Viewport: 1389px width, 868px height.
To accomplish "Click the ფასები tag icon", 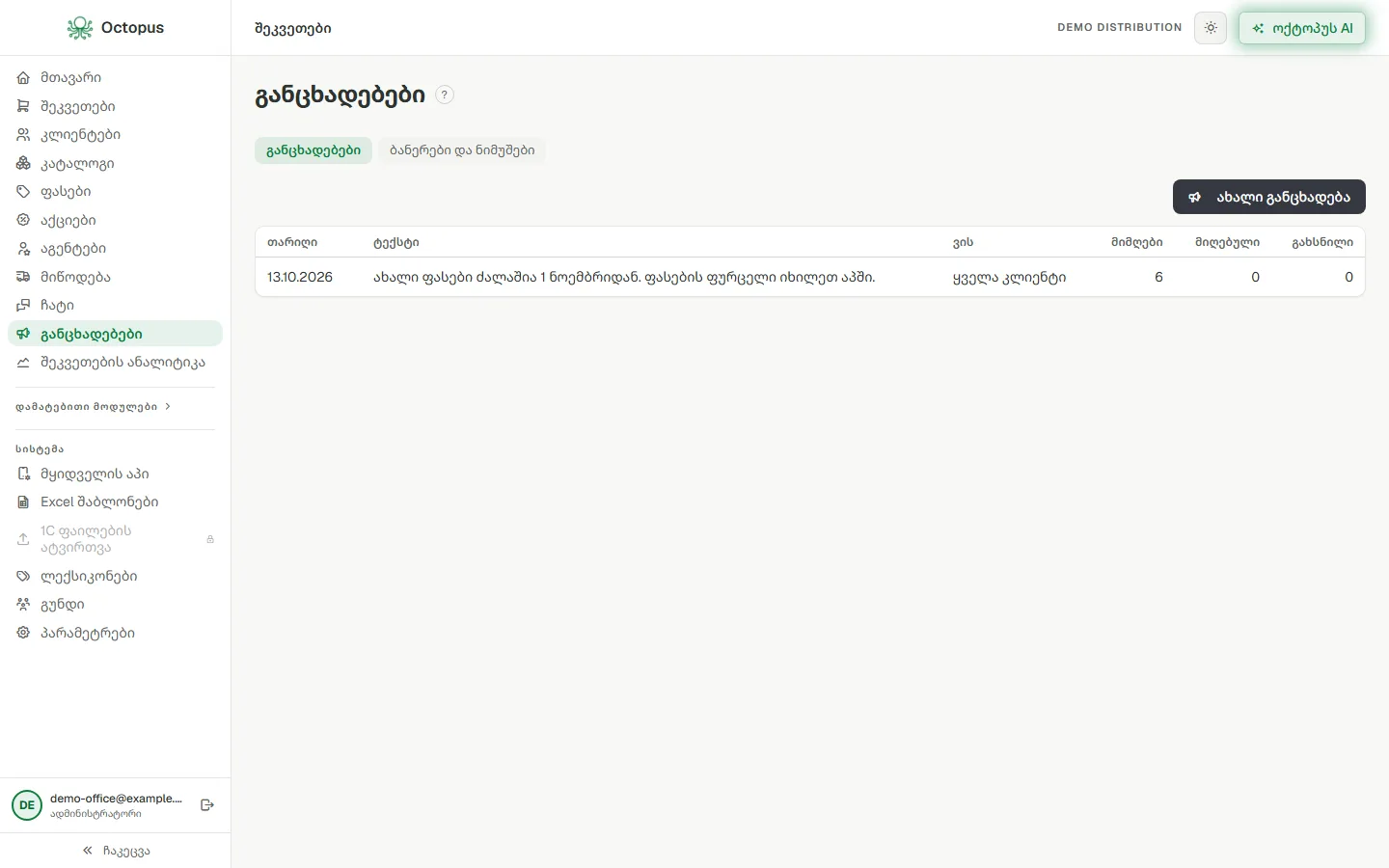I will pyautogui.click(x=23, y=191).
